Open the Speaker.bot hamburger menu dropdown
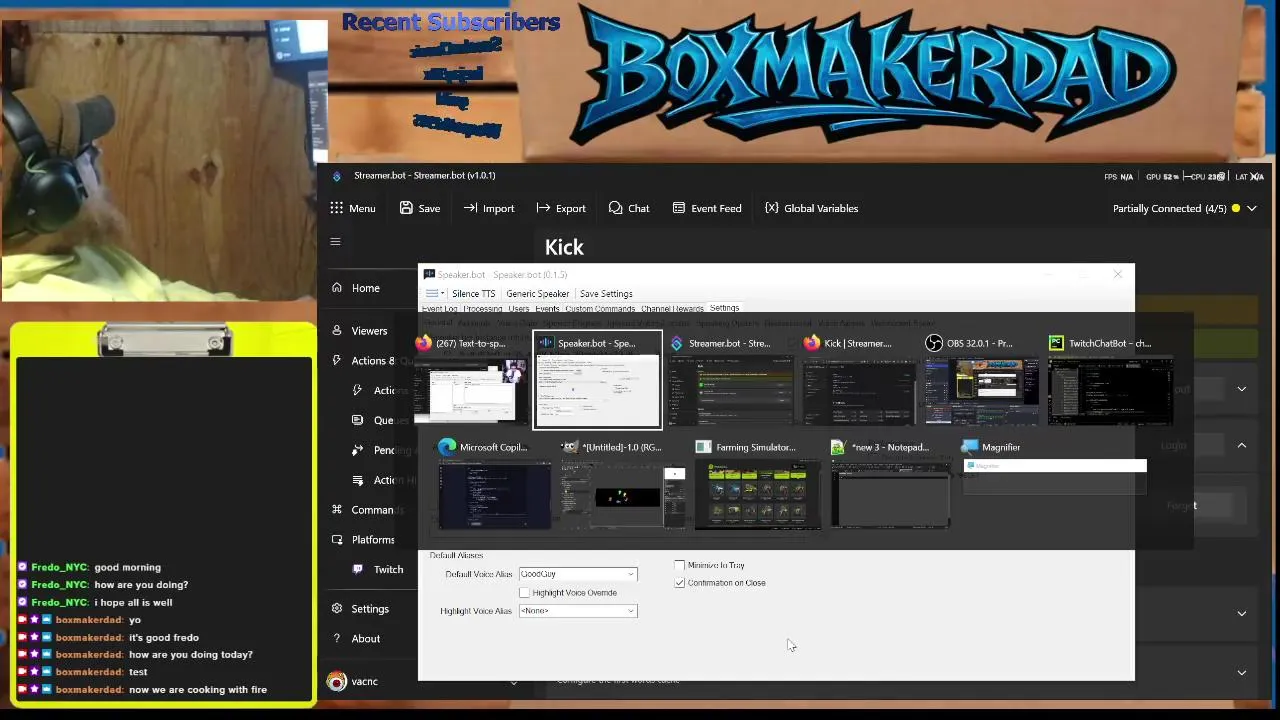The width and height of the screenshot is (1280, 720). (433, 294)
